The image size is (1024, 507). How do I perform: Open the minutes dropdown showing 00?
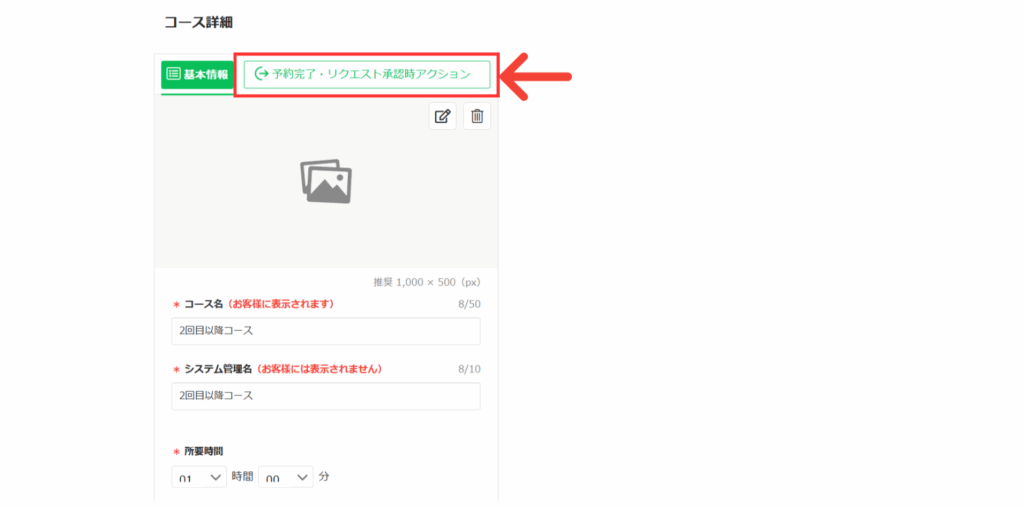(x=285, y=478)
